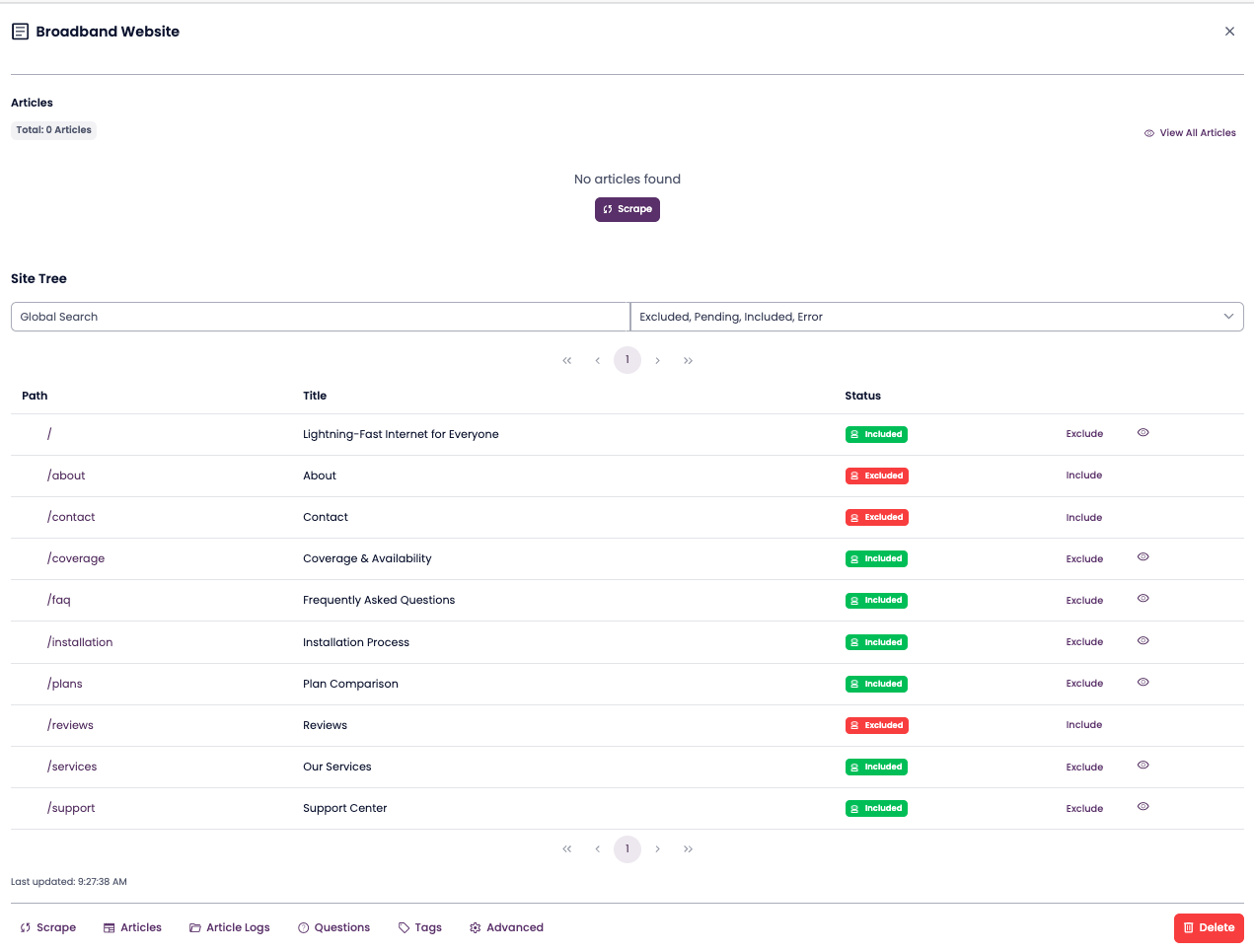
Task: Select page 1 in top pagination
Action: (x=627, y=360)
